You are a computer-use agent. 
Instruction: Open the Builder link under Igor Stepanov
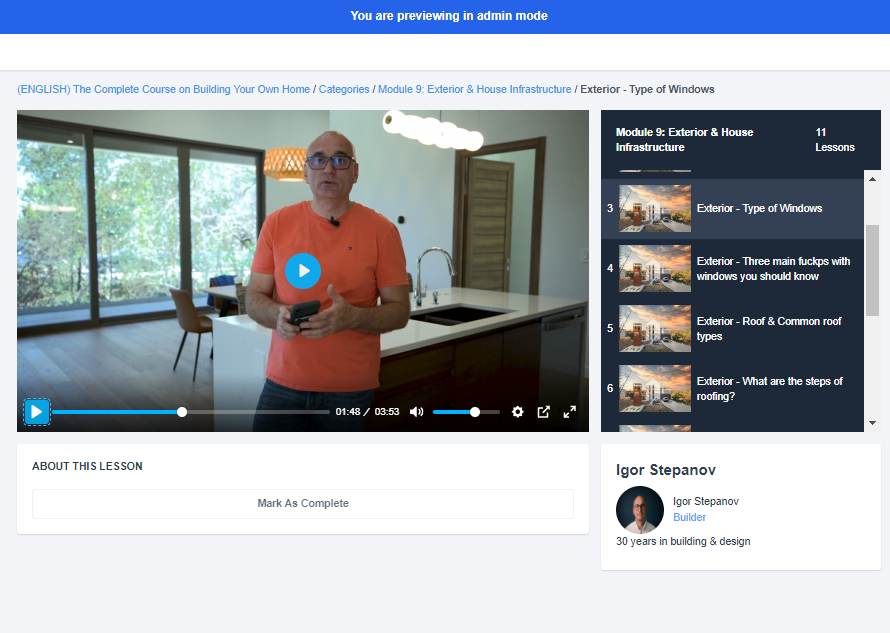[689, 517]
